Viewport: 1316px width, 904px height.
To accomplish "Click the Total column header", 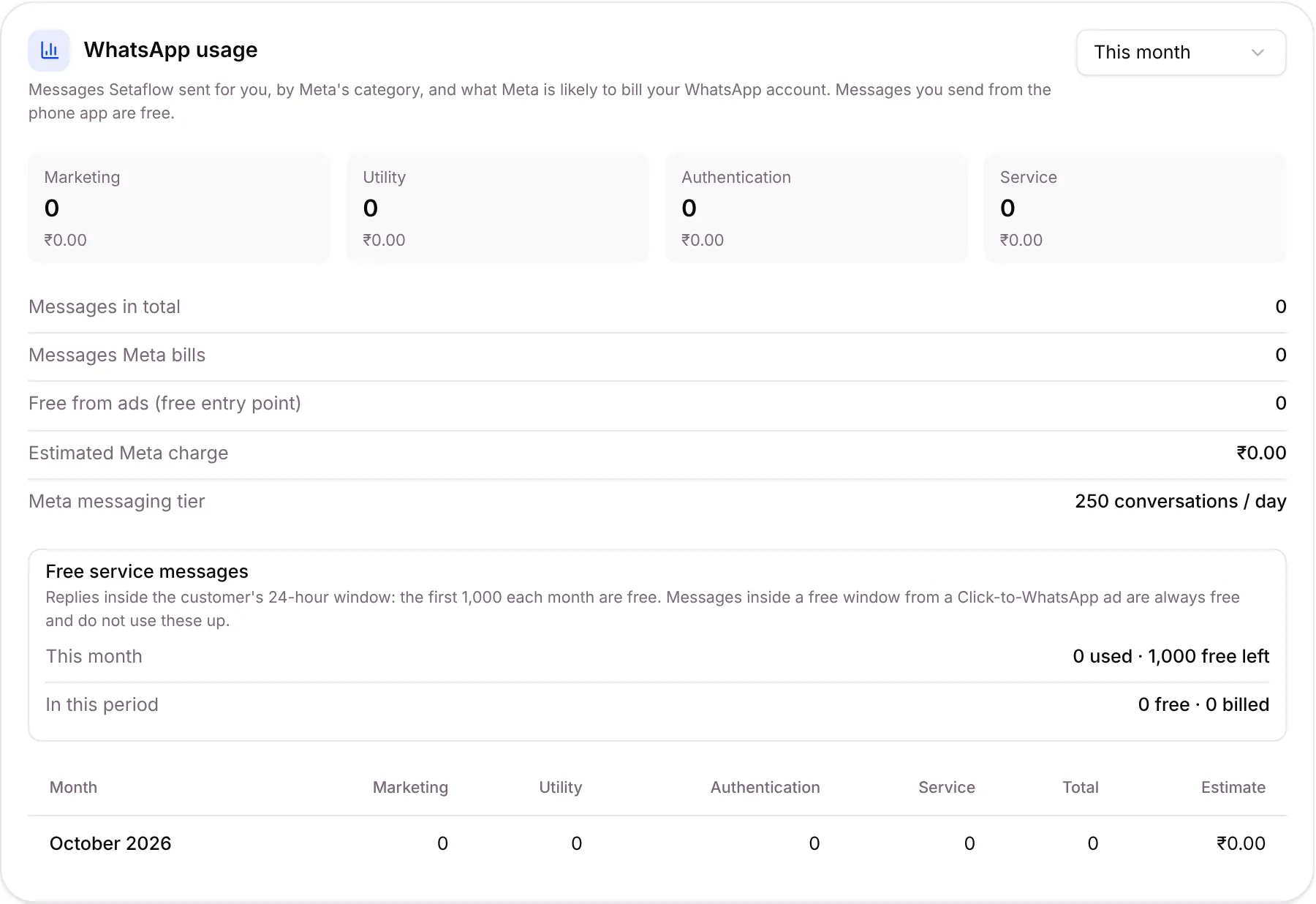I will [1081, 787].
